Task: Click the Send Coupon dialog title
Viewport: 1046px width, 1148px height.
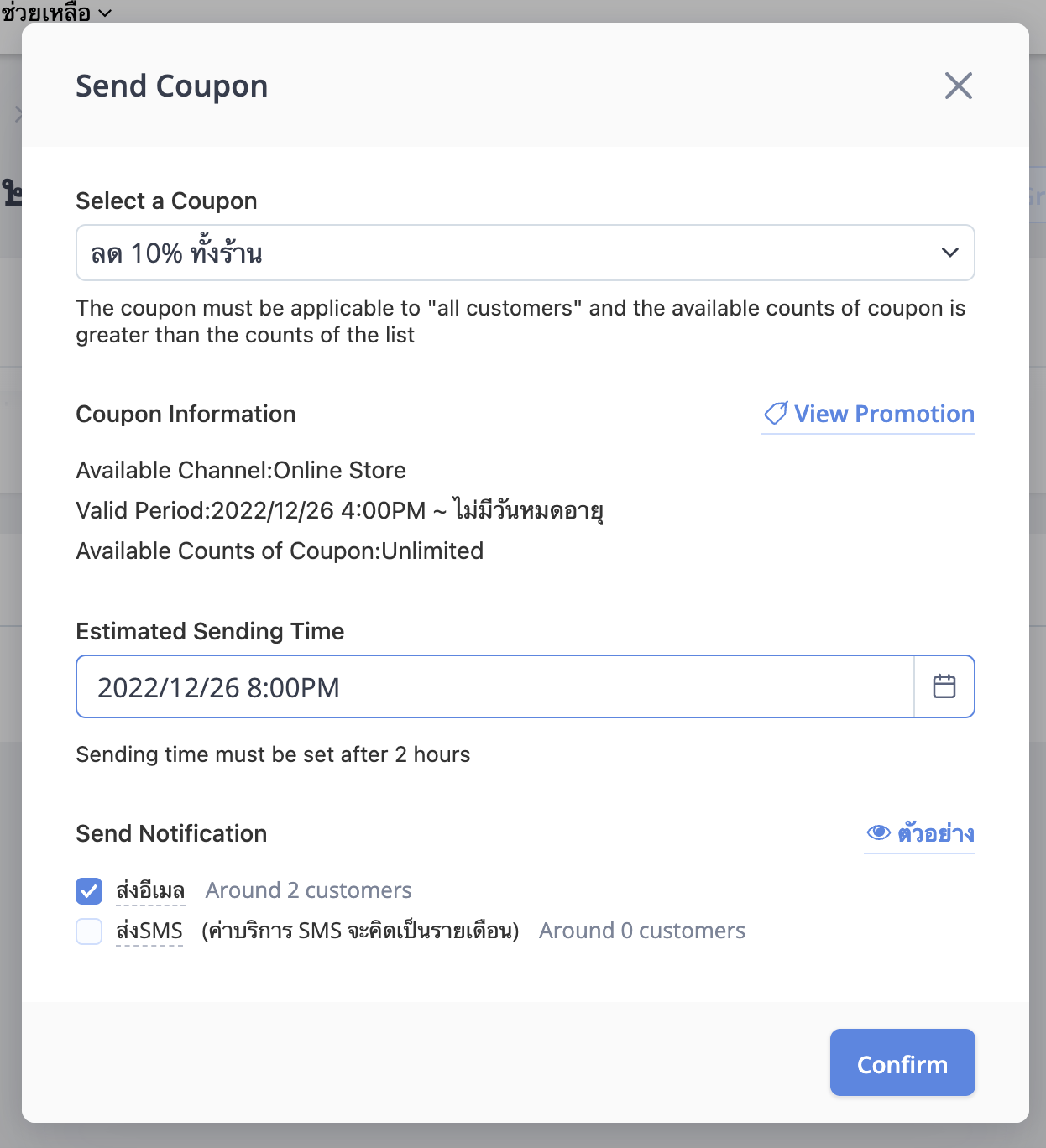Action: 172,86
